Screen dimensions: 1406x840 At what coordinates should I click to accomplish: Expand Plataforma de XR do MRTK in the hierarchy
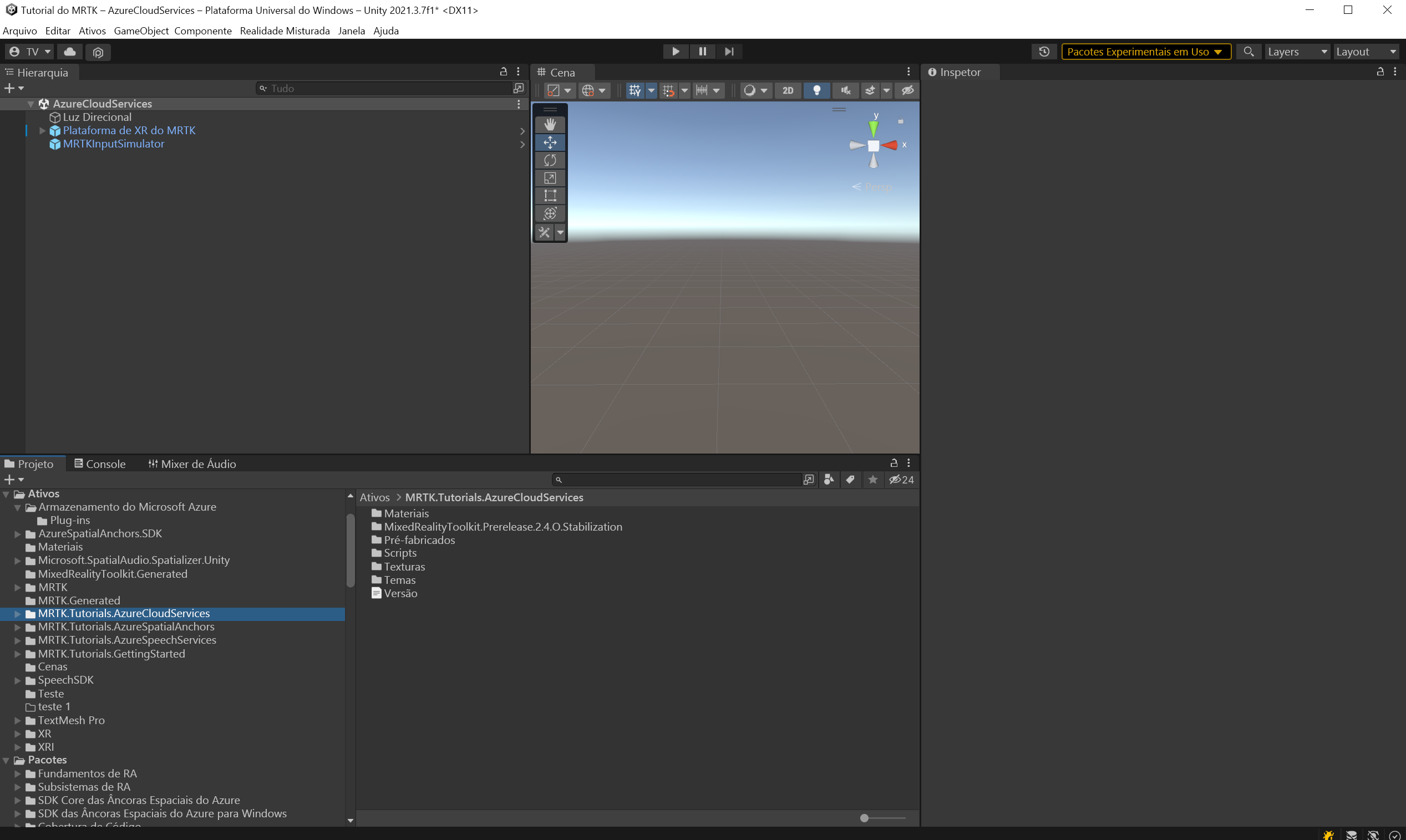42,130
